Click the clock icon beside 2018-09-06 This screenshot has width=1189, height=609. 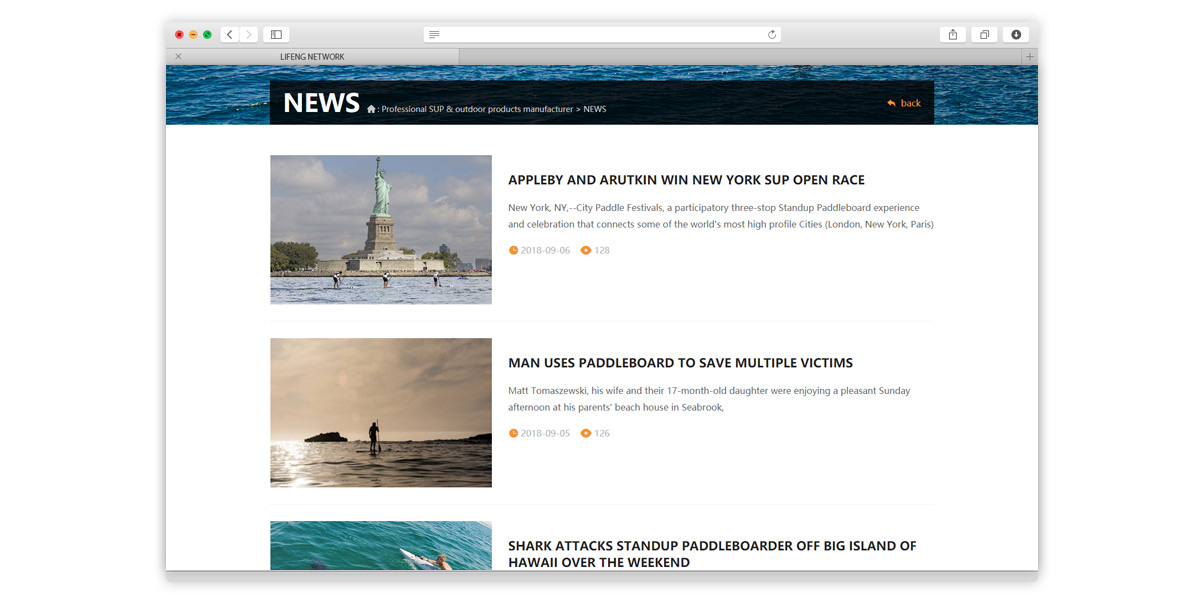[513, 250]
